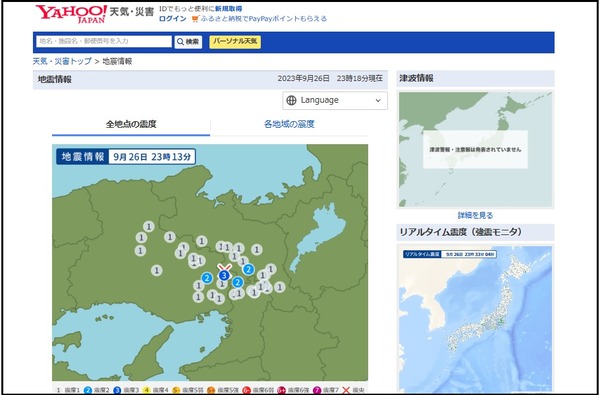Open the パーソナル天気 yellow button
This screenshot has width=600, height=395.
click(235, 42)
